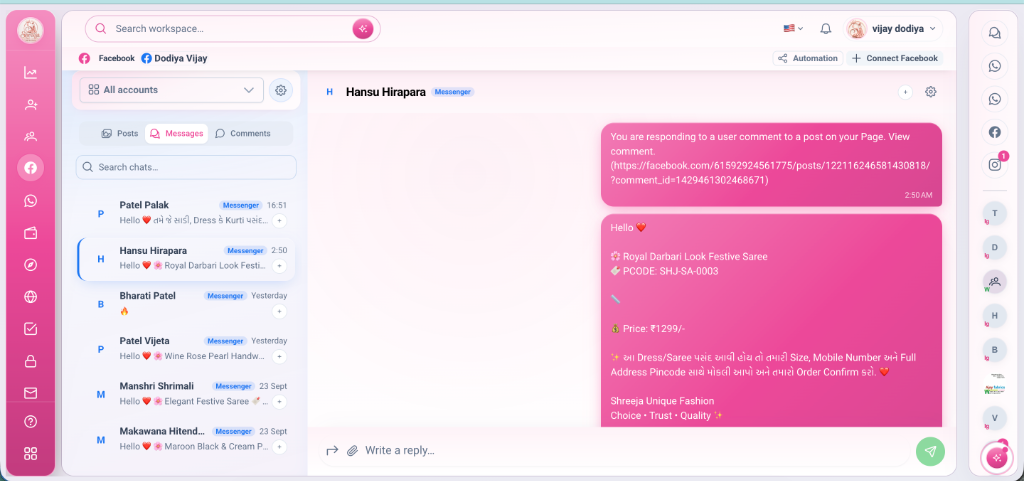This screenshot has height=481, width=1024.
Task: Click the Connect Facebook button
Action: (895, 58)
